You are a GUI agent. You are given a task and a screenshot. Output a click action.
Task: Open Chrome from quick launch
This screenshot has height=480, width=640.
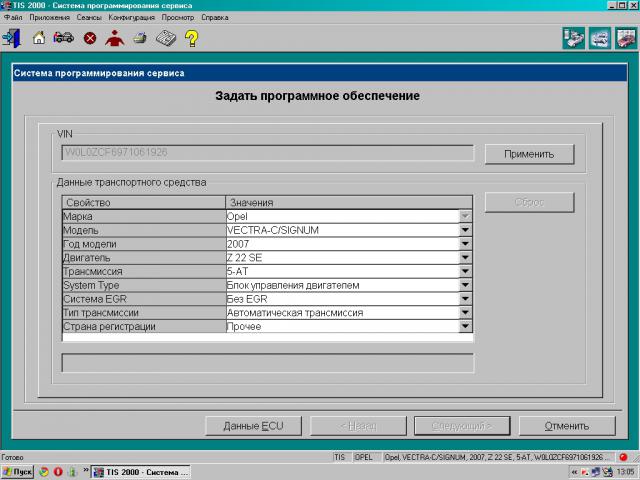pos(44,472)
